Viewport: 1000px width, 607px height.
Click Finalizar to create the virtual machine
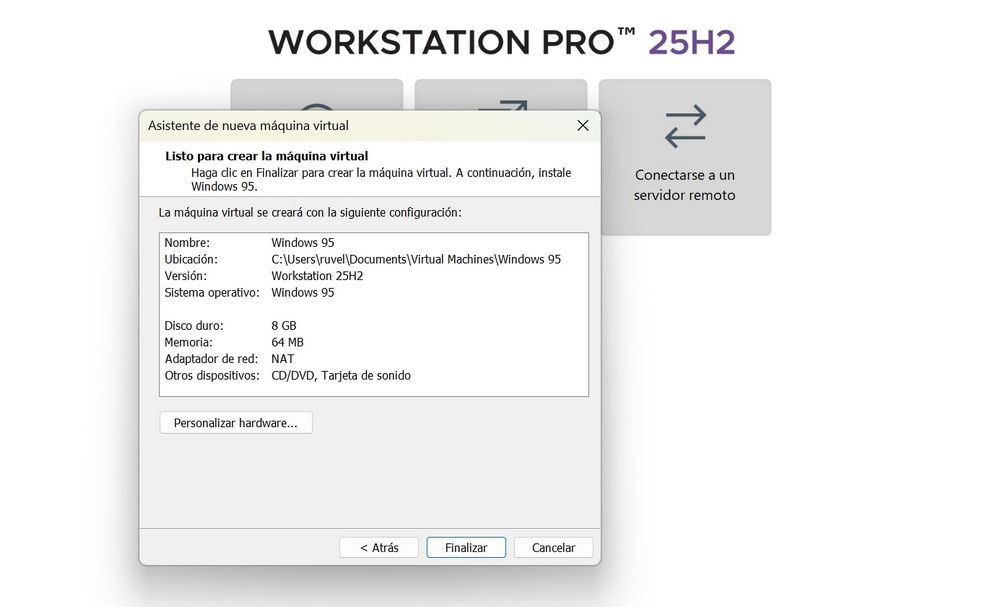[466, 547]
